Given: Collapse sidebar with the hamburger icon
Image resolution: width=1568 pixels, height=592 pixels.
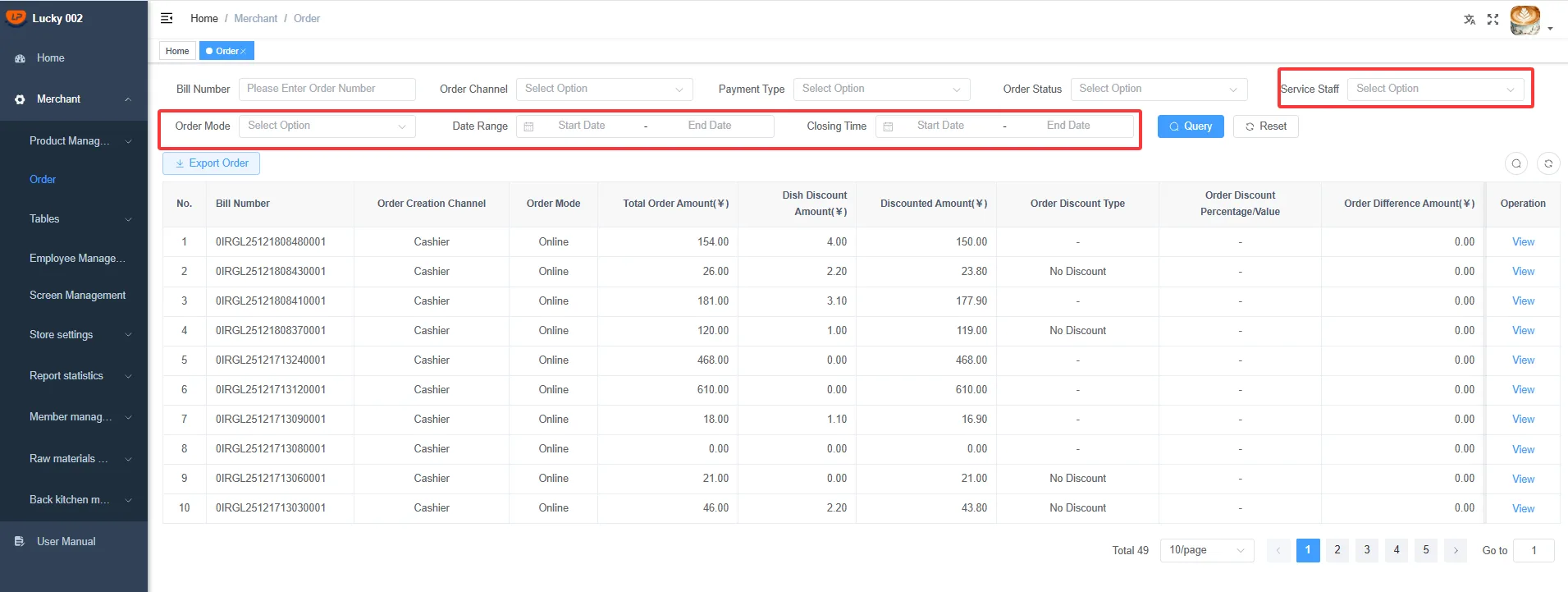Looking at the screenshot, I should click(167, 18).
